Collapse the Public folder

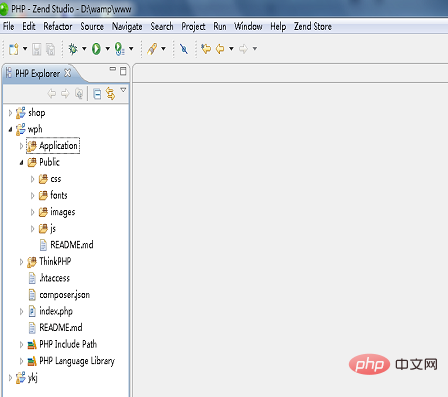click(21, 163)
